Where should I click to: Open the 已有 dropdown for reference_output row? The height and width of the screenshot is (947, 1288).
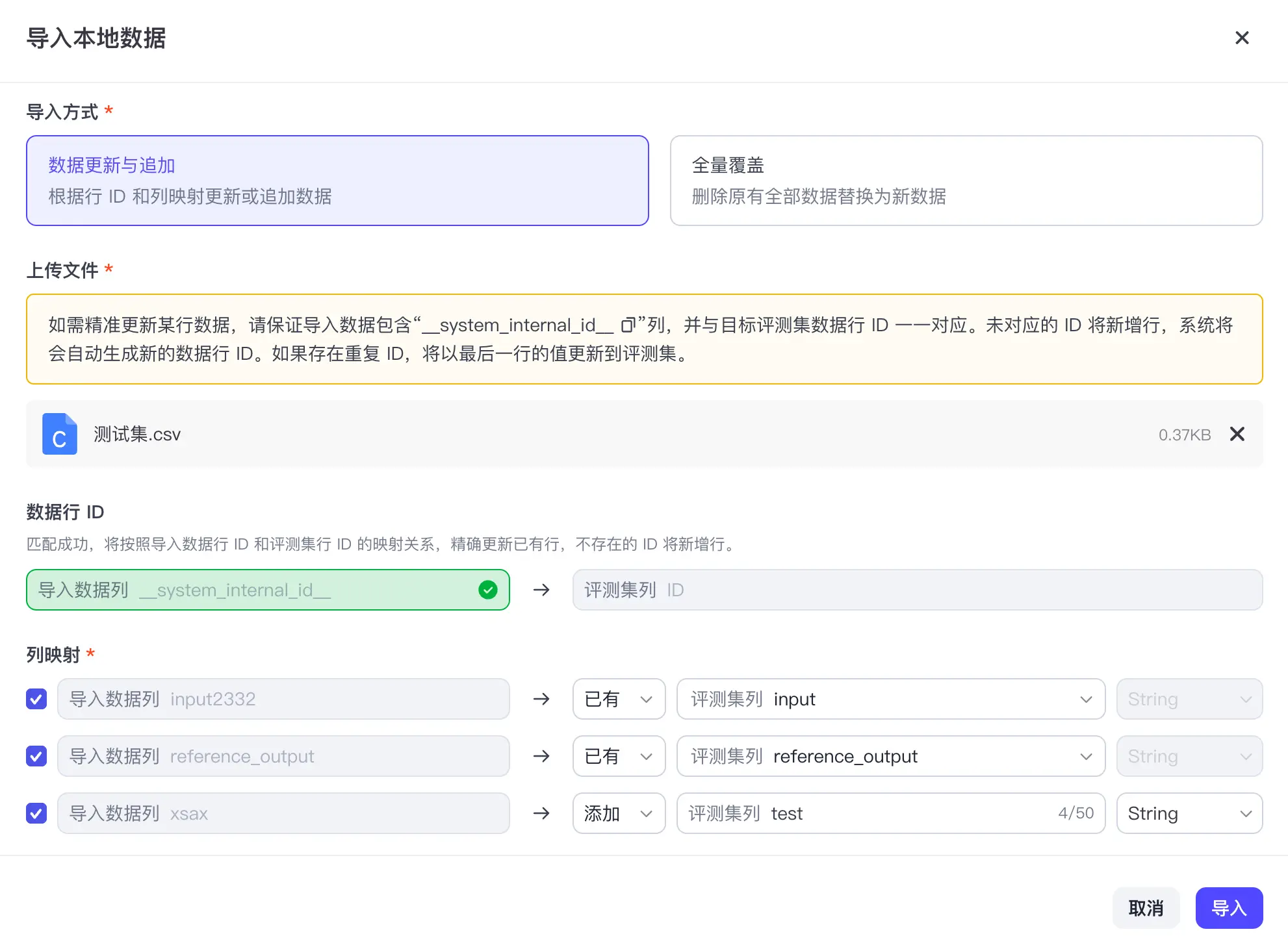(x=619, y=756)
